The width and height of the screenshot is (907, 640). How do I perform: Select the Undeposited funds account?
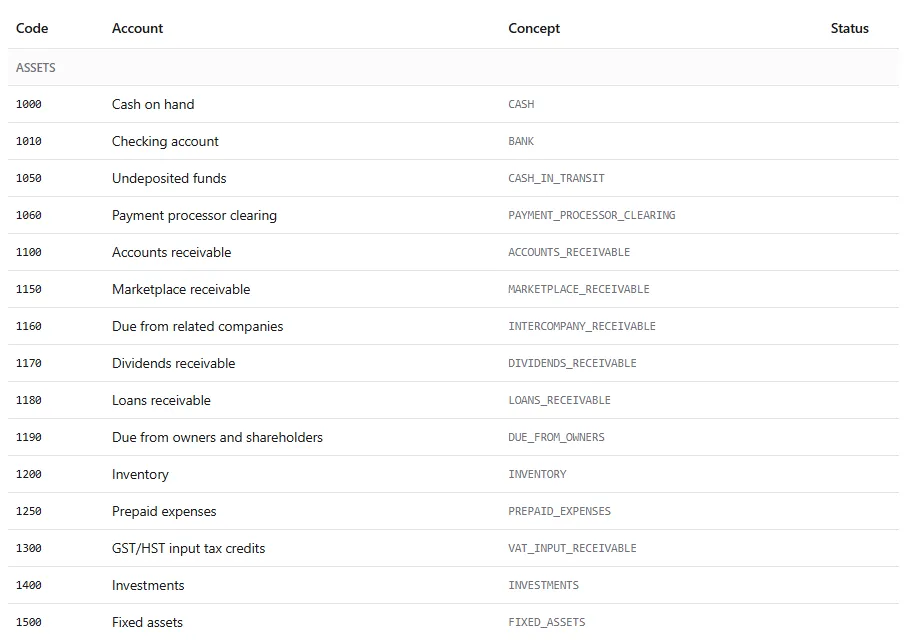169,178
